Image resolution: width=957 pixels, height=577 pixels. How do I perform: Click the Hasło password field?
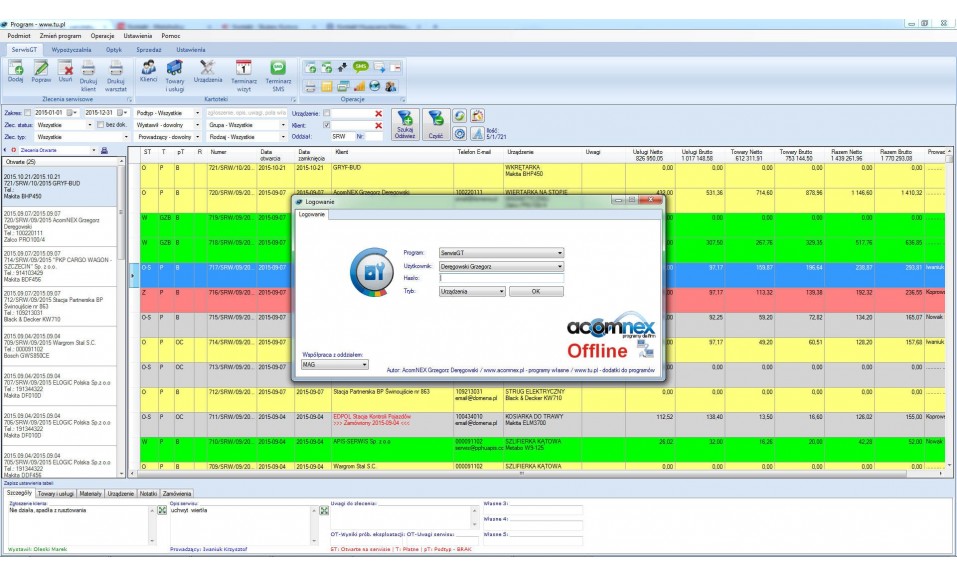pyautogui.click(x=500, y=279)
